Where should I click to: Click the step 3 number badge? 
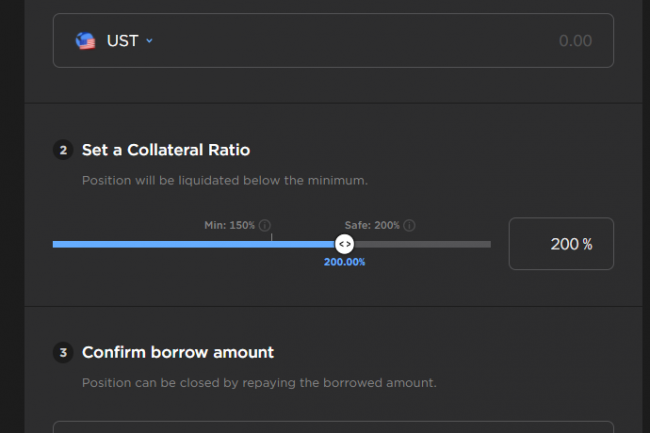click(x=63, y=352)
